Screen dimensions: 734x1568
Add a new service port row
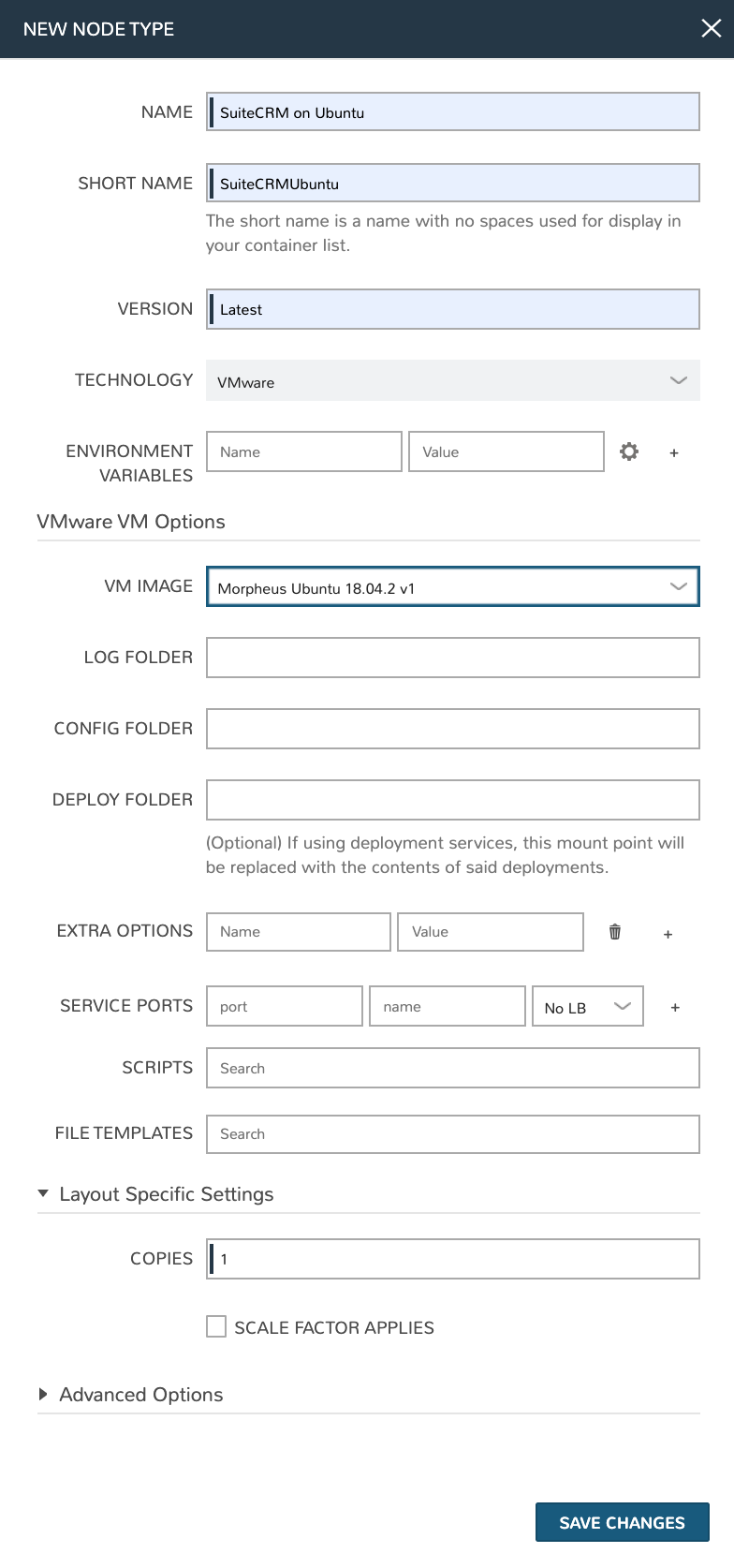[675, 1008]
